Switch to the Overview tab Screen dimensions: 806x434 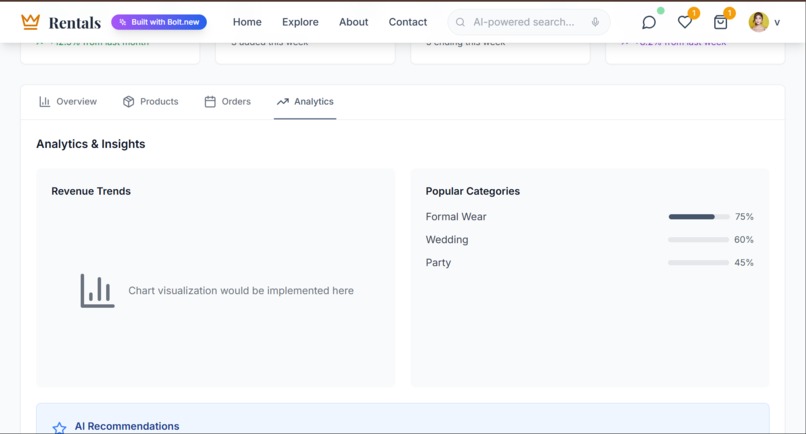pyautogui.click(x=68, y=102)
